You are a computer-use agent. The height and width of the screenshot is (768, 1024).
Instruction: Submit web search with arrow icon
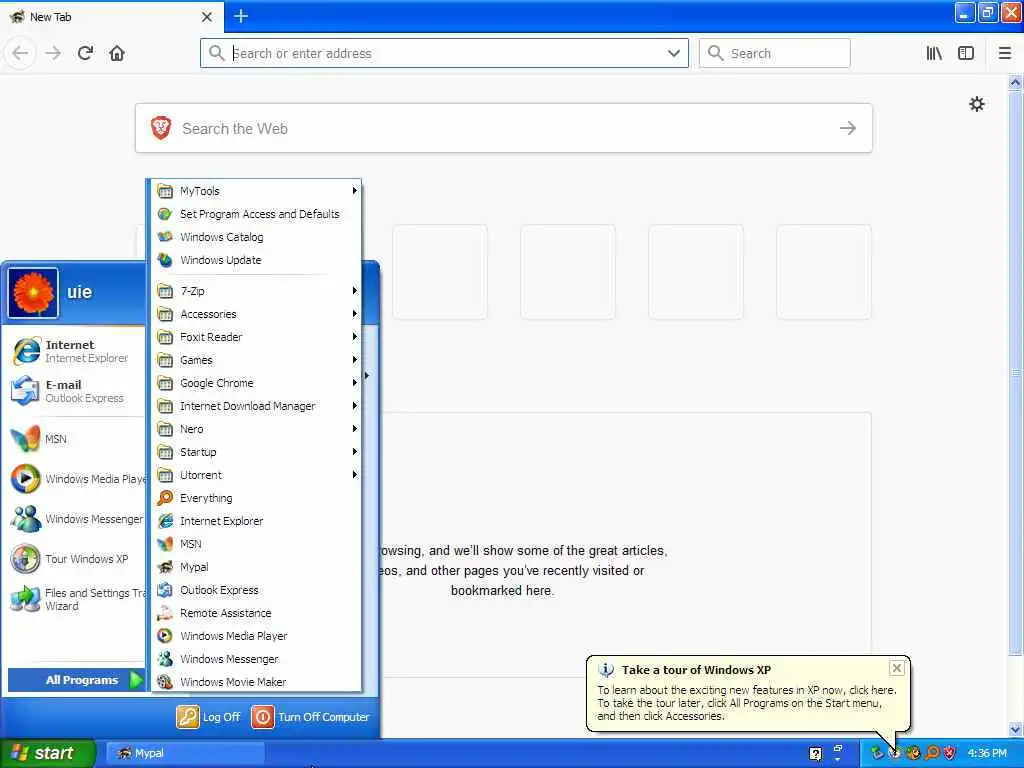848,128
